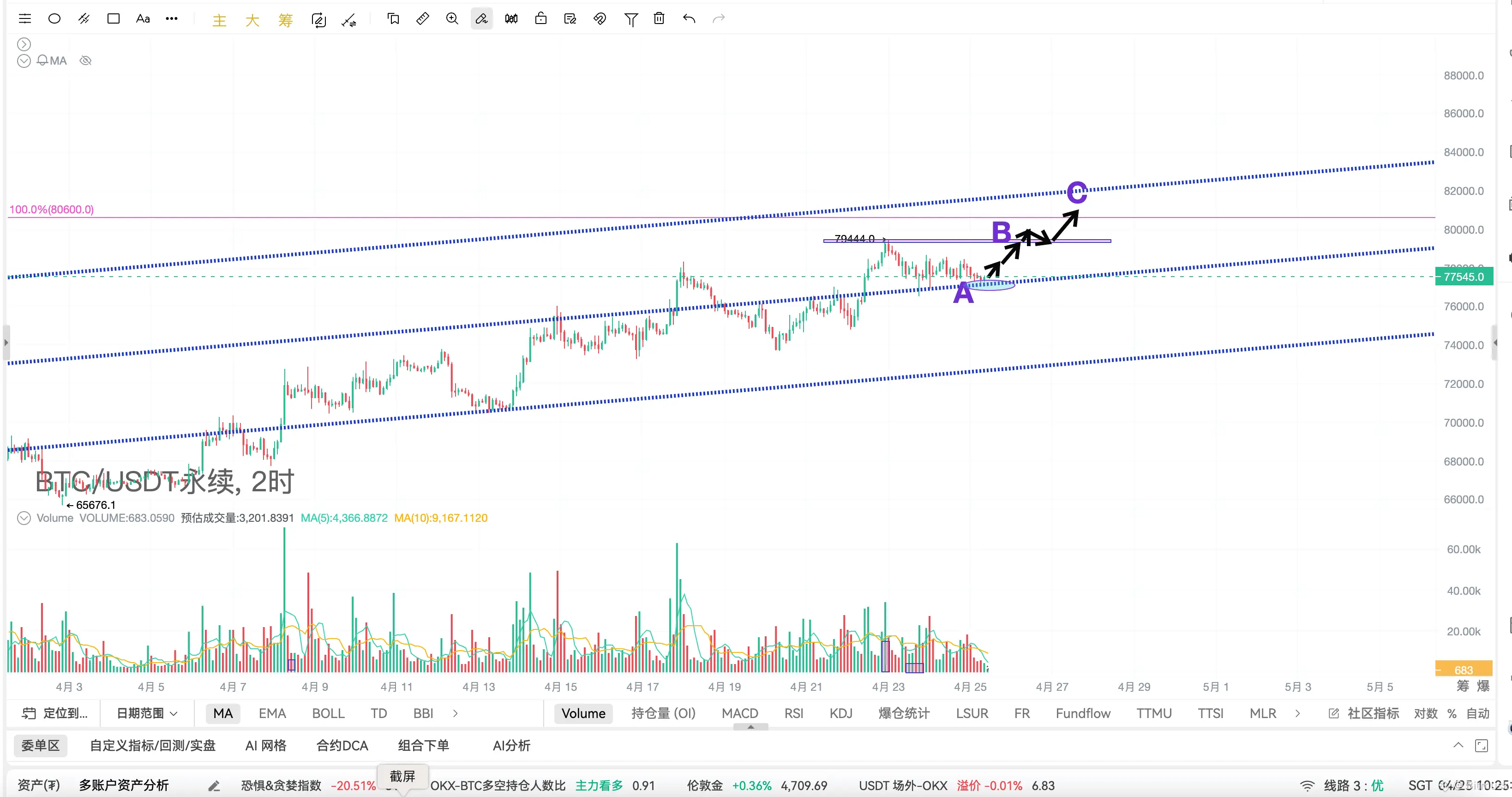Select the BOLL main indicator tab
The height and width of the screenshot is (797, 1512).
[328, 713]
